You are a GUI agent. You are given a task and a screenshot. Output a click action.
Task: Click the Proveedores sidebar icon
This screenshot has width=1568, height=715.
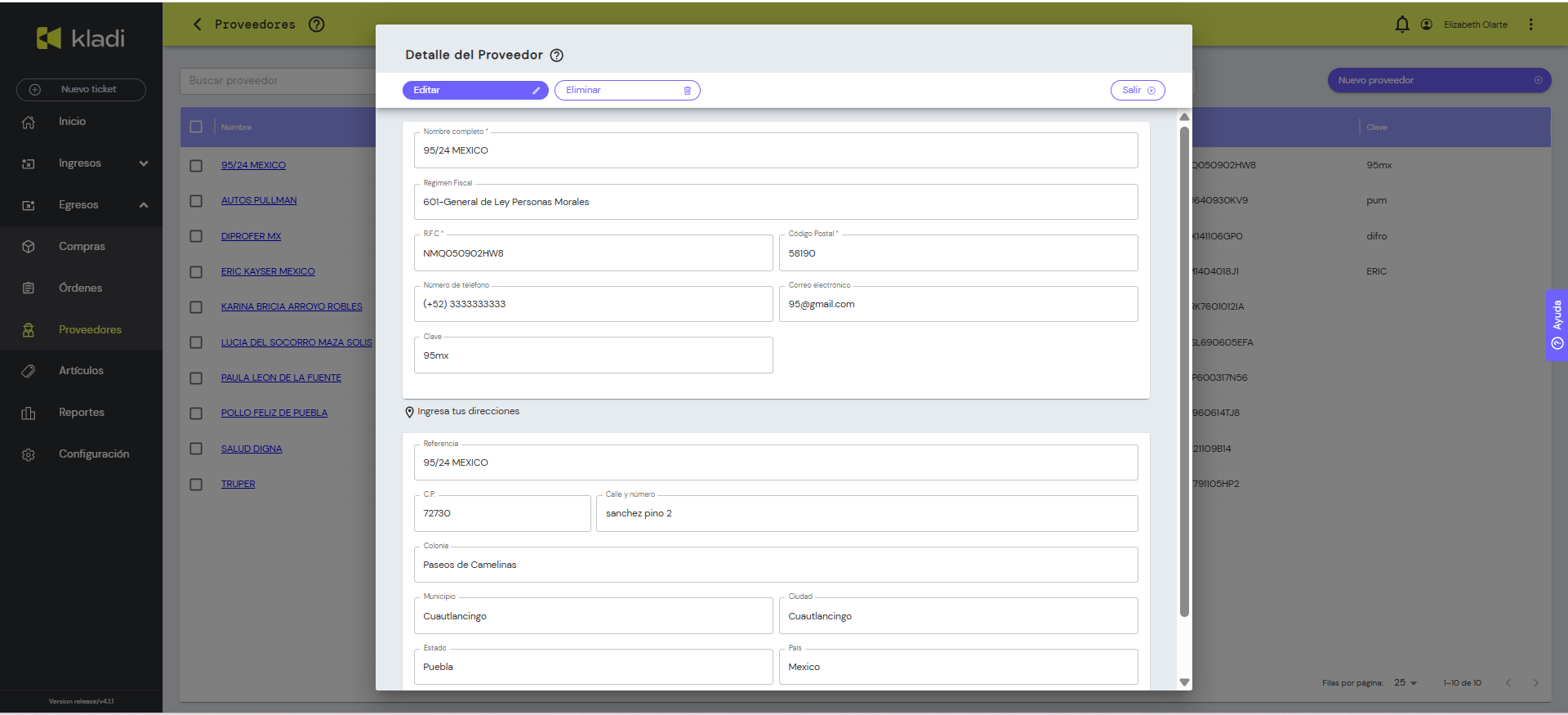pos(29,330)
